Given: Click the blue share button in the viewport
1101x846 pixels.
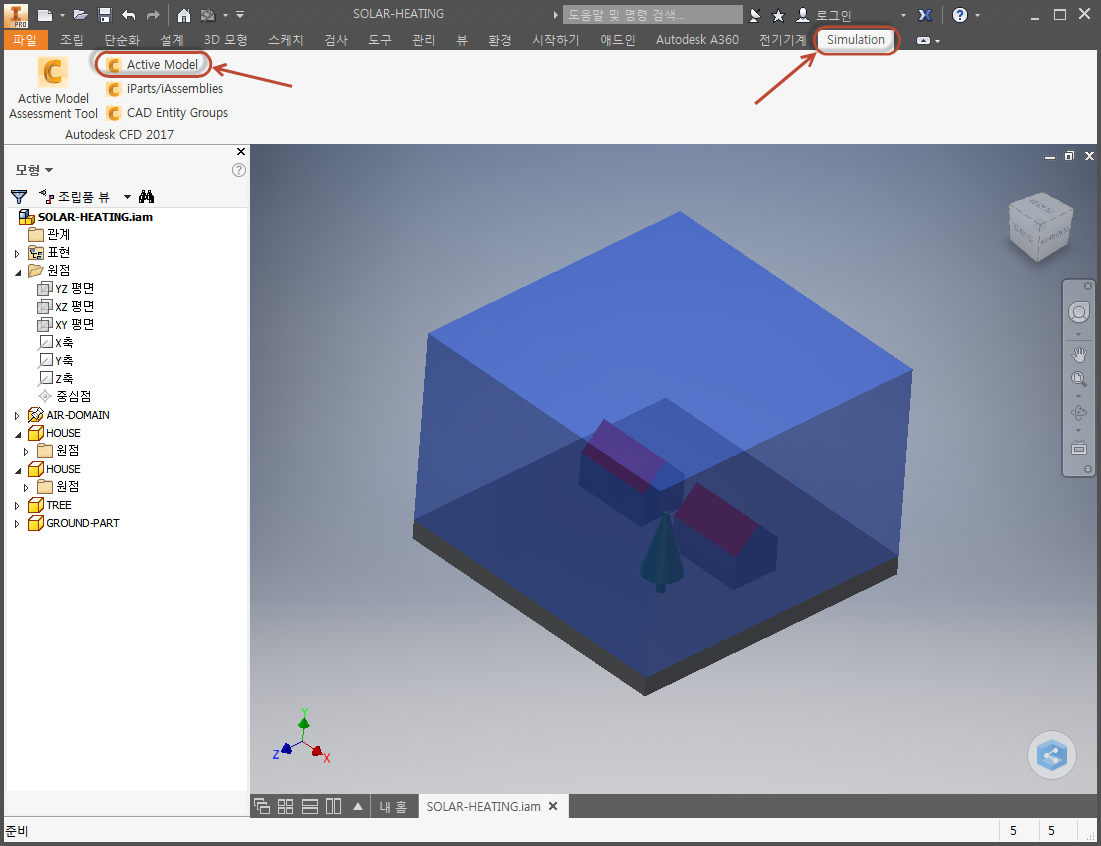Looking at the screenshot, I should coord(1051,755).
